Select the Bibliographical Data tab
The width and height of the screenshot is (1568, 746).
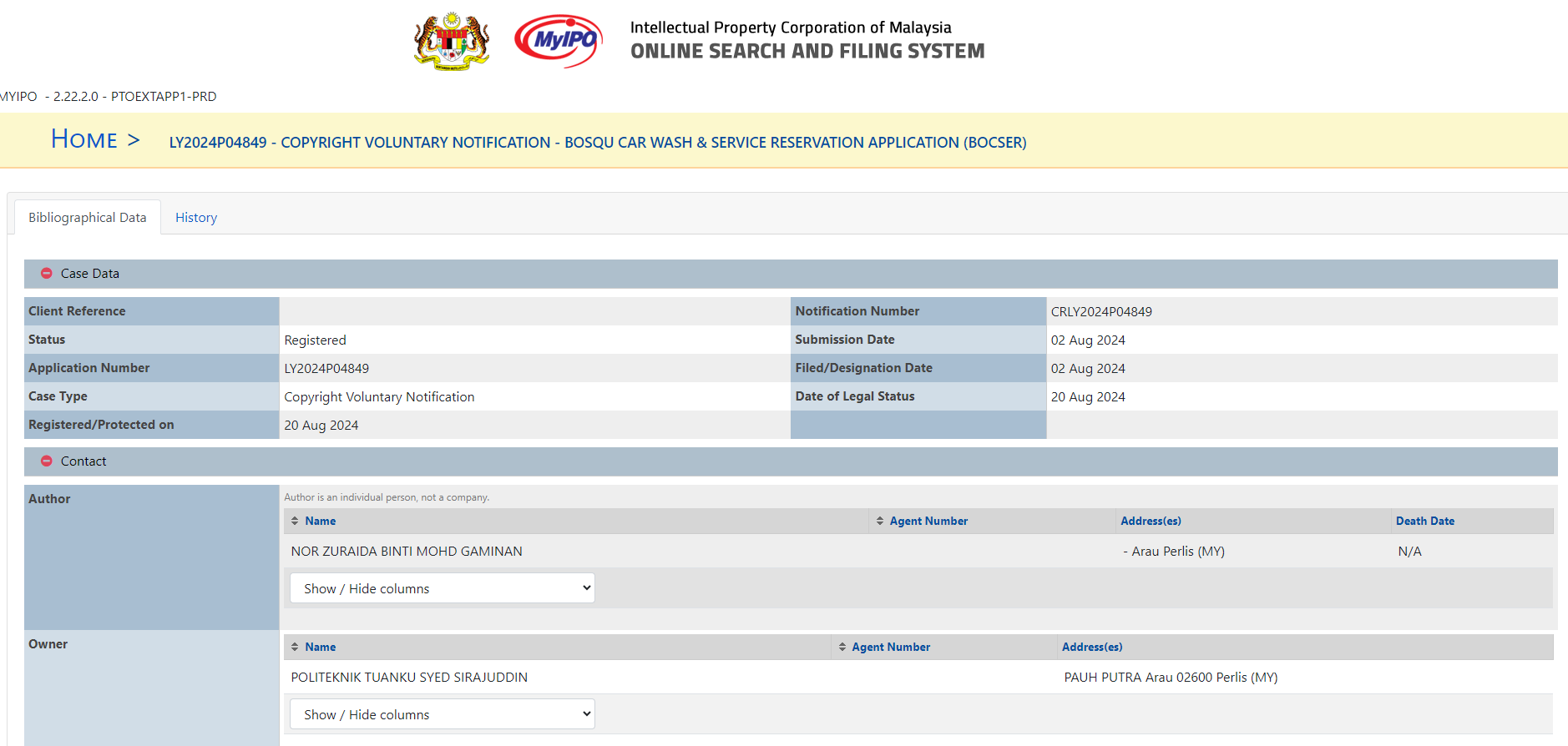88,218
